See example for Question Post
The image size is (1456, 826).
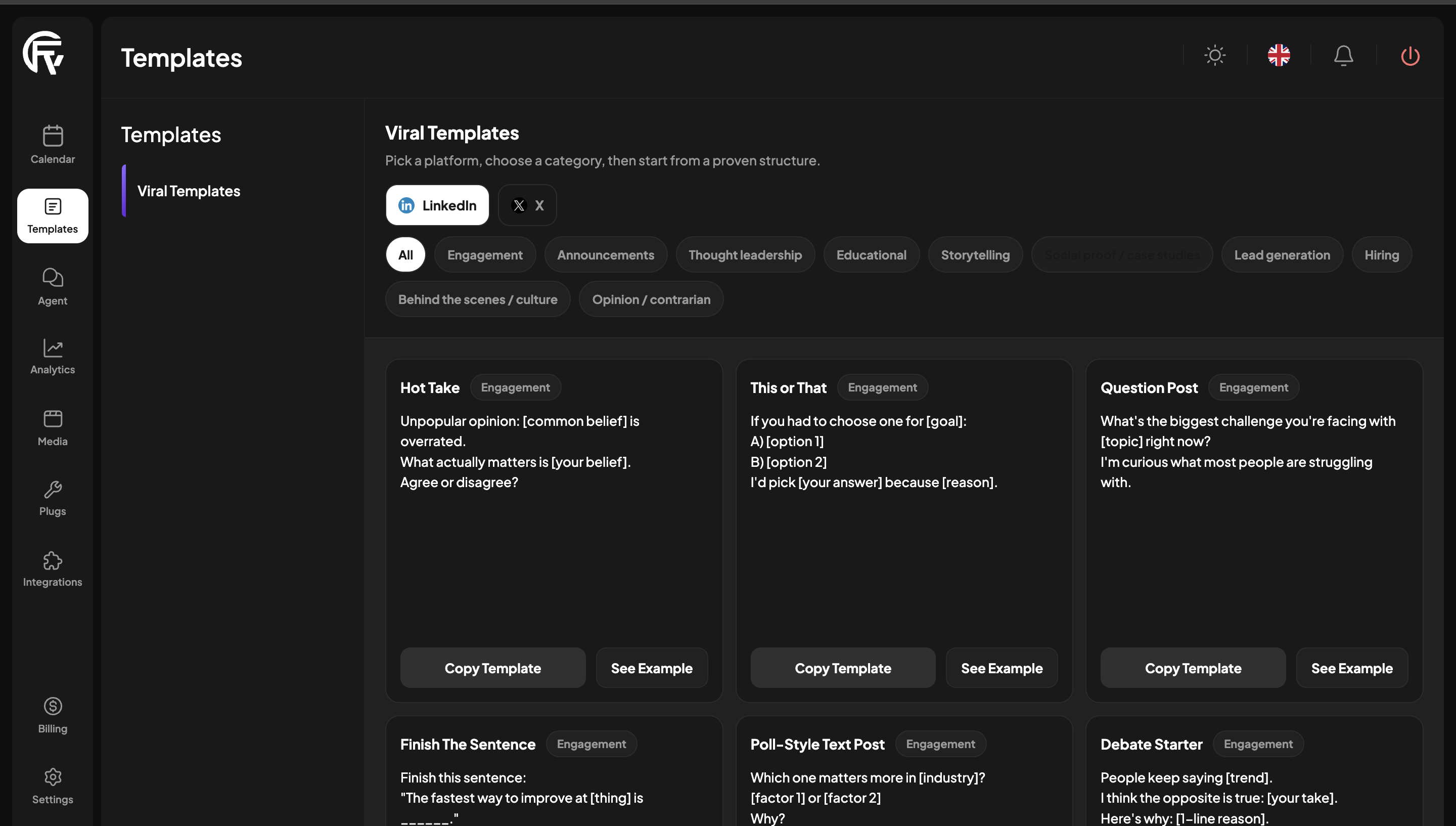tap(1352, 668)
